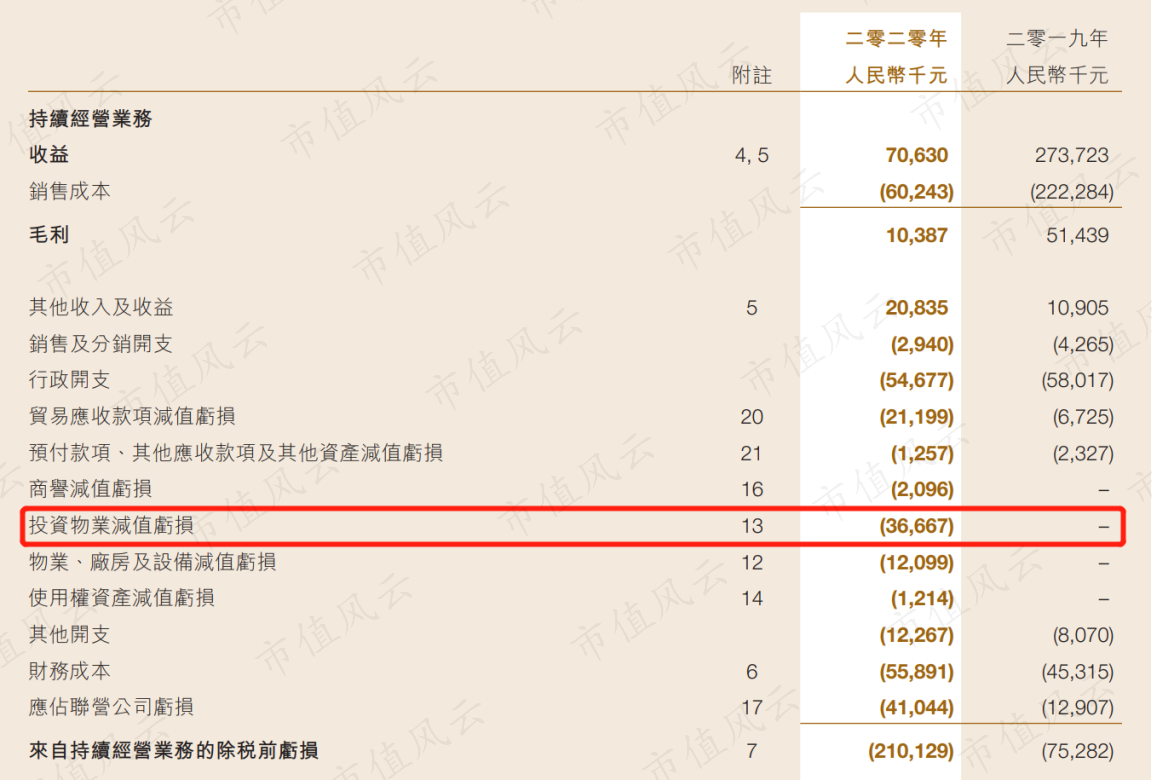1152x780 pixels.
Task: Click note number 21
Action: (x=752, y=453)
